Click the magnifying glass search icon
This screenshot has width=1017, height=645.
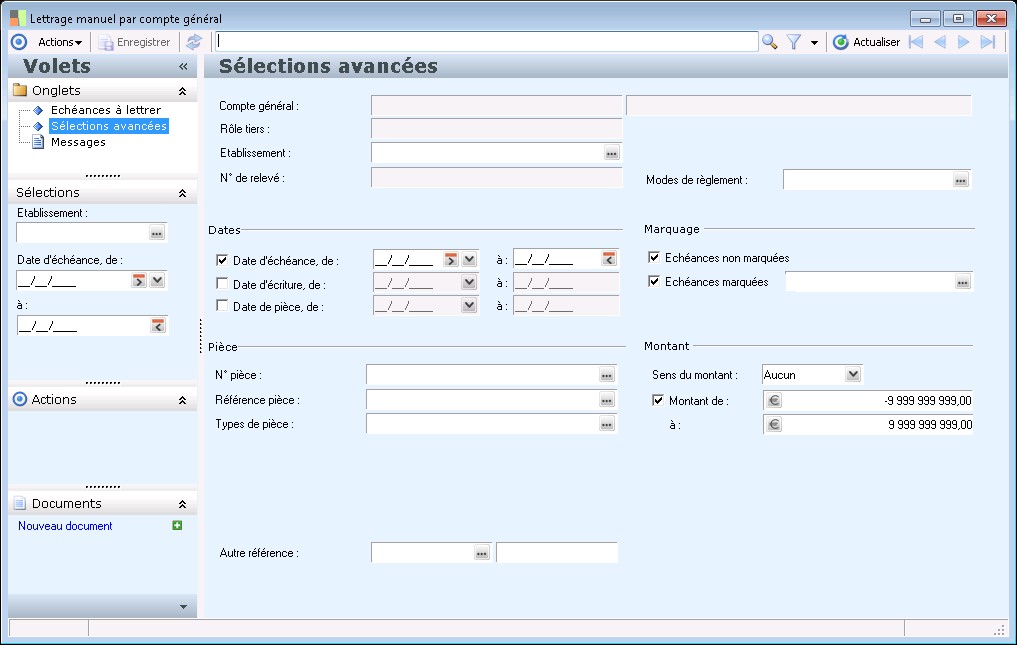click(x=770, y=42)
